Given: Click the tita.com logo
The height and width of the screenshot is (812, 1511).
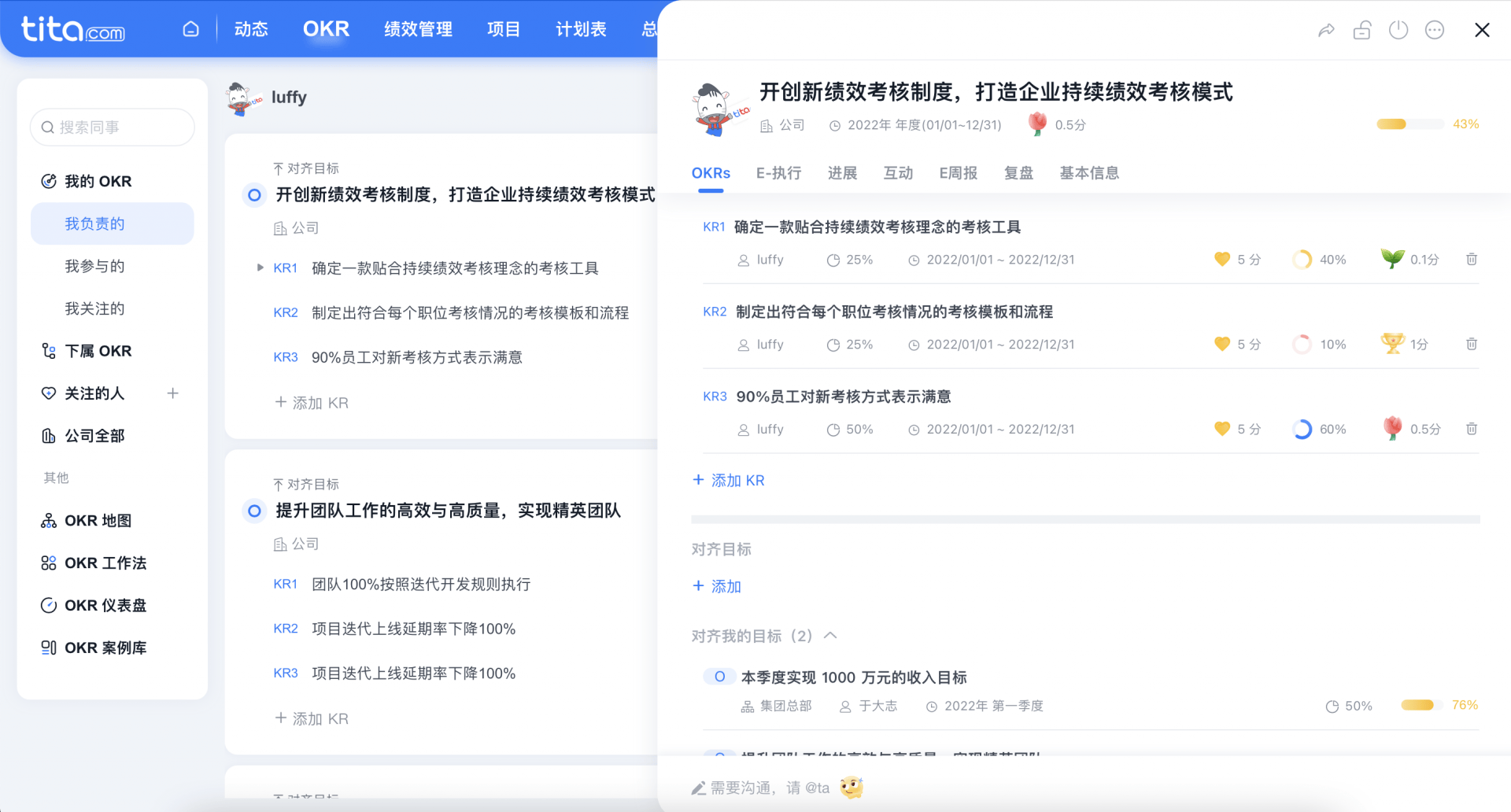Looking at the screenshot, I should [x=72, y=29].
